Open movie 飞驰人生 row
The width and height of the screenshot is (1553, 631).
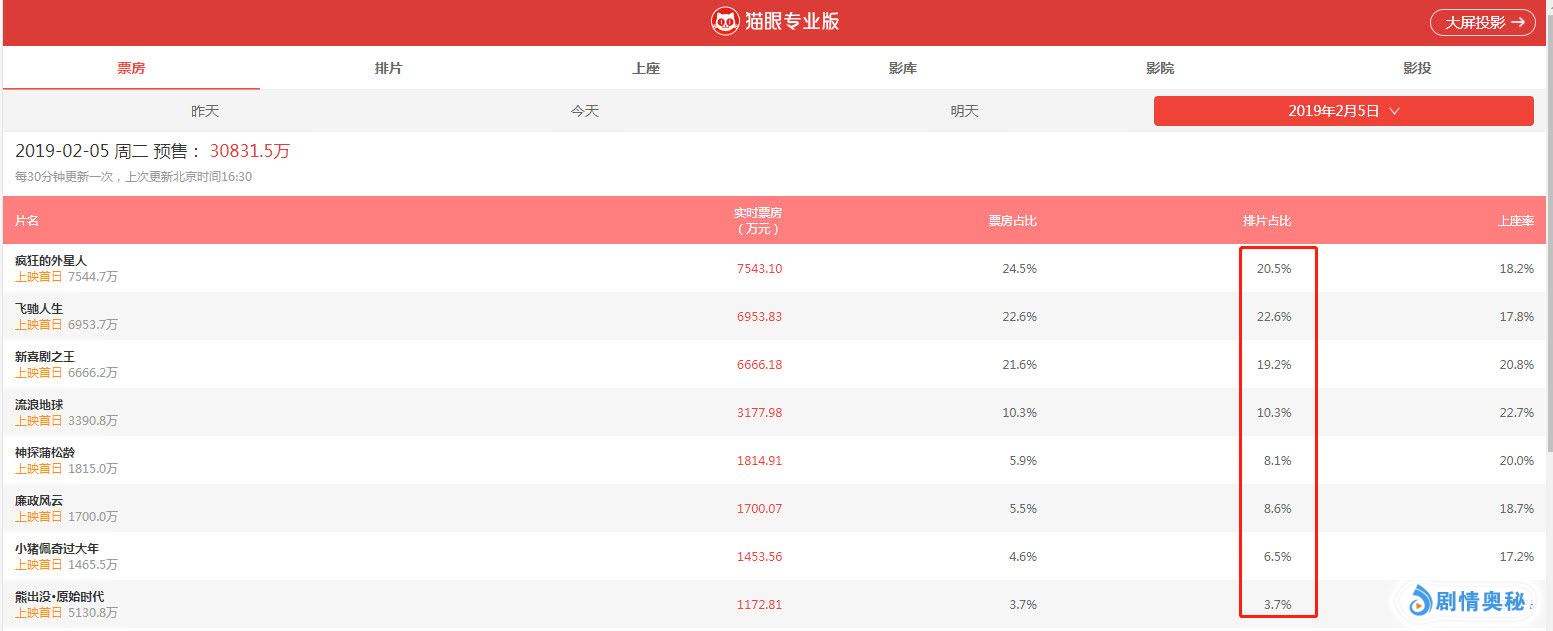click(39, 308)
